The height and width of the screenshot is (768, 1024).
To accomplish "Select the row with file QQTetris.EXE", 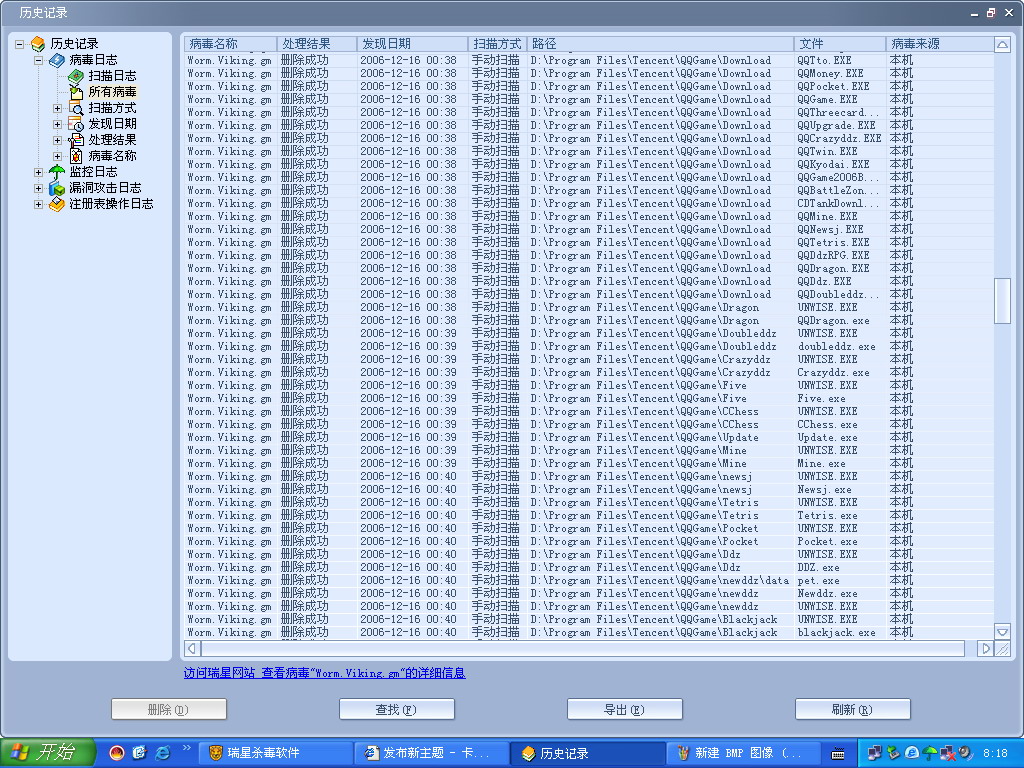I will click(x=589, y=242).
